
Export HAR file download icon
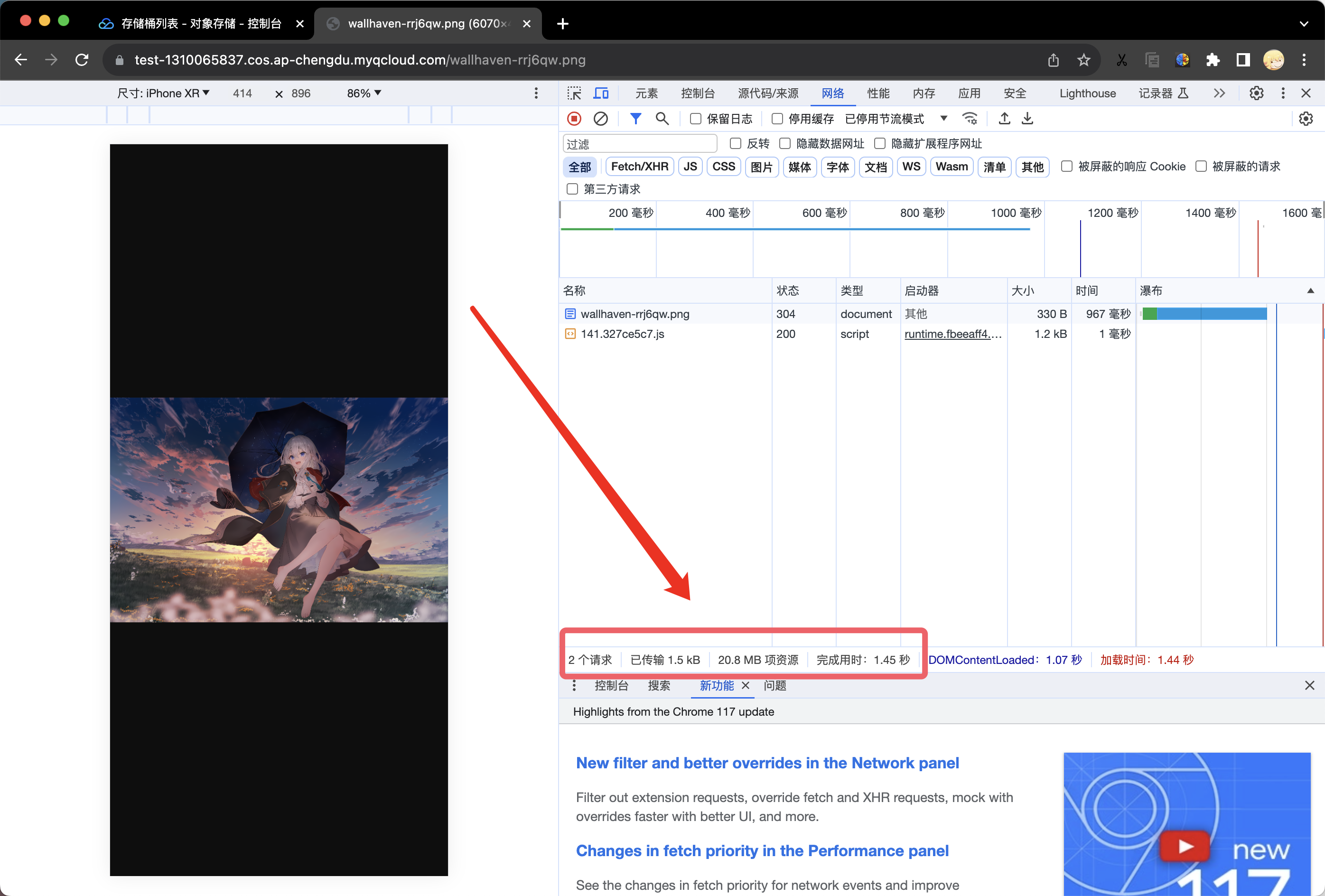coord(1027,119)
